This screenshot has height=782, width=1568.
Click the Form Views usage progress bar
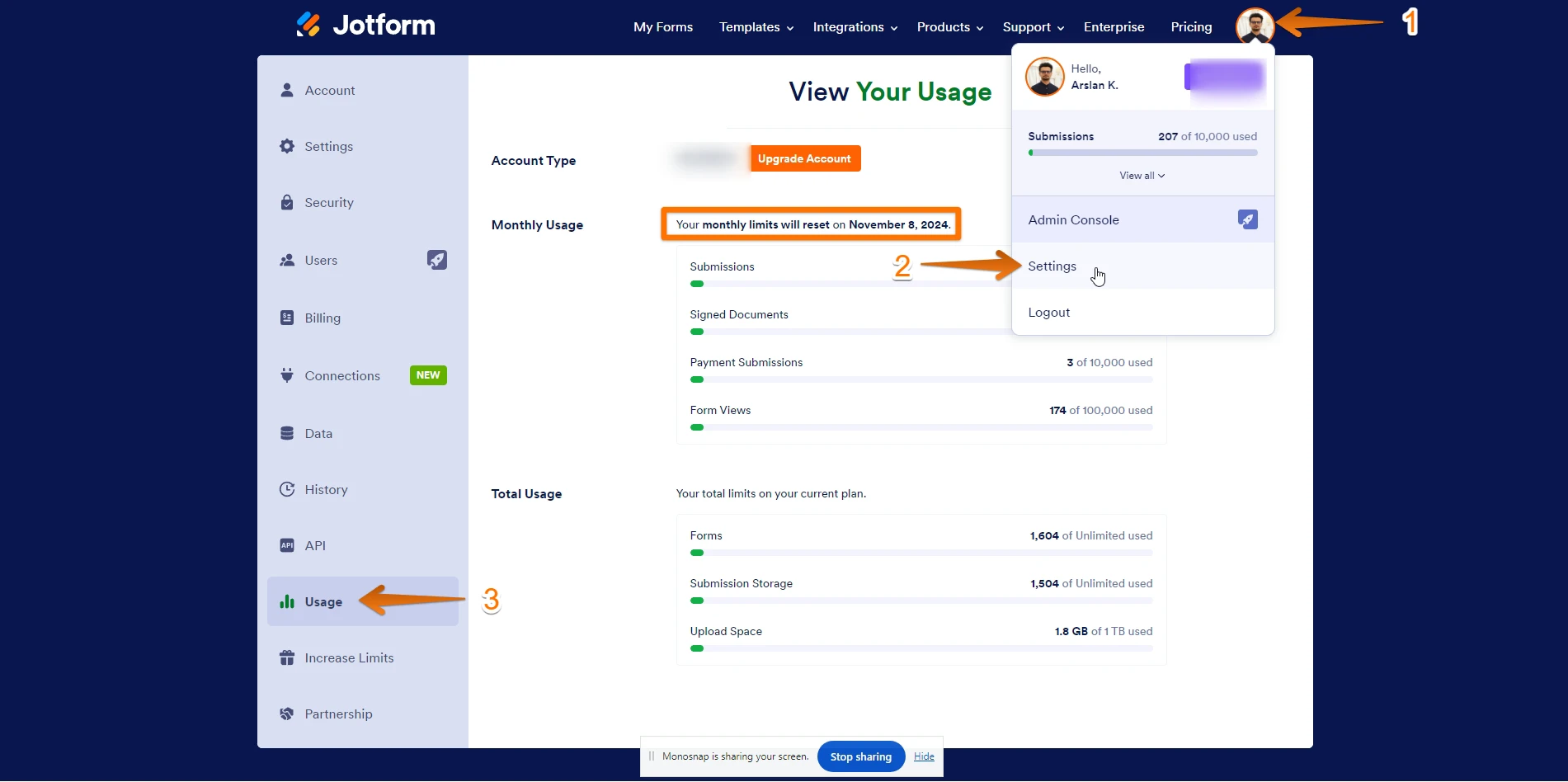coord(921,427)
